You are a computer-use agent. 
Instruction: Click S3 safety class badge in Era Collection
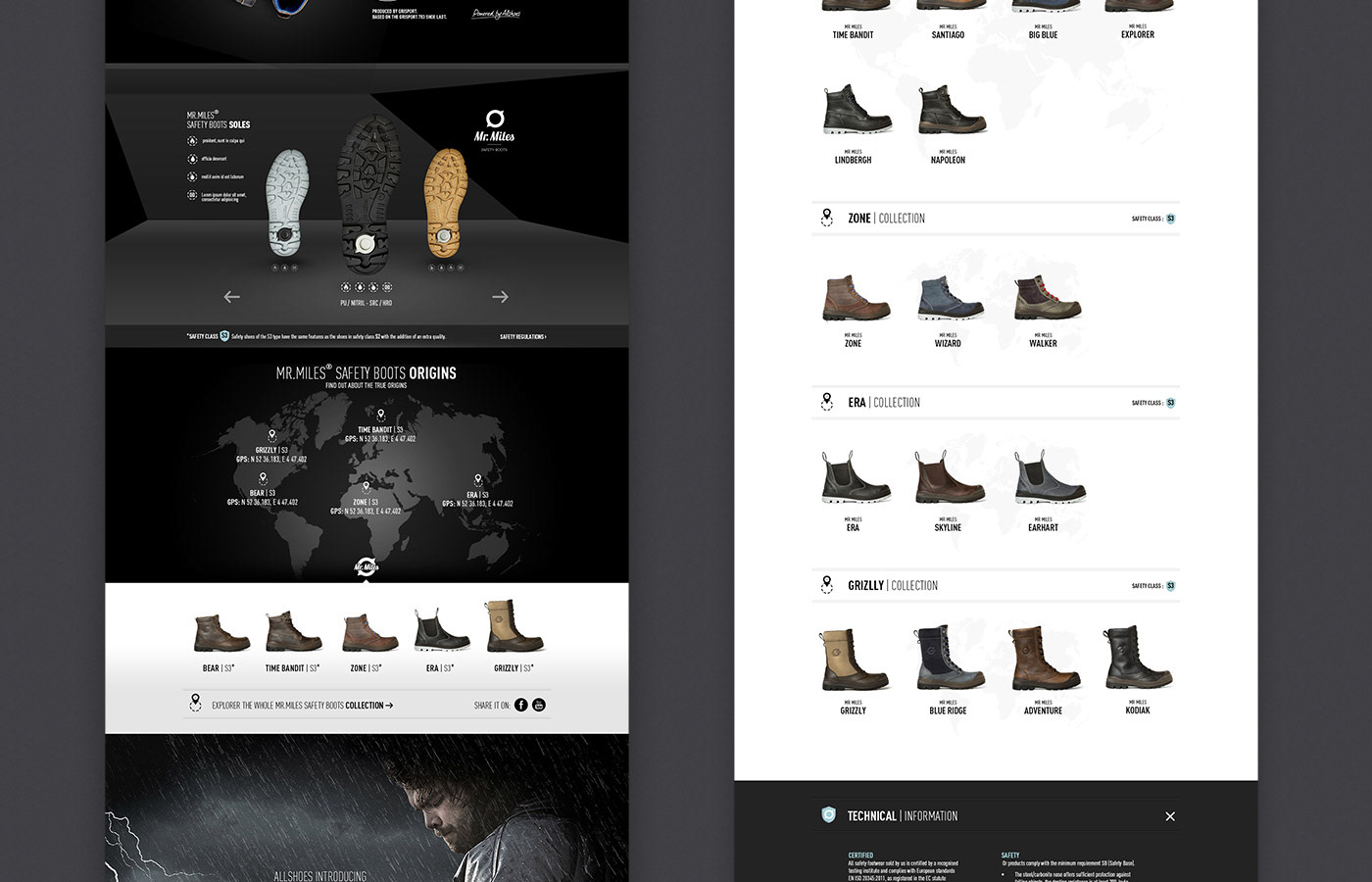pyautogui.click(x=1171, y=403)
